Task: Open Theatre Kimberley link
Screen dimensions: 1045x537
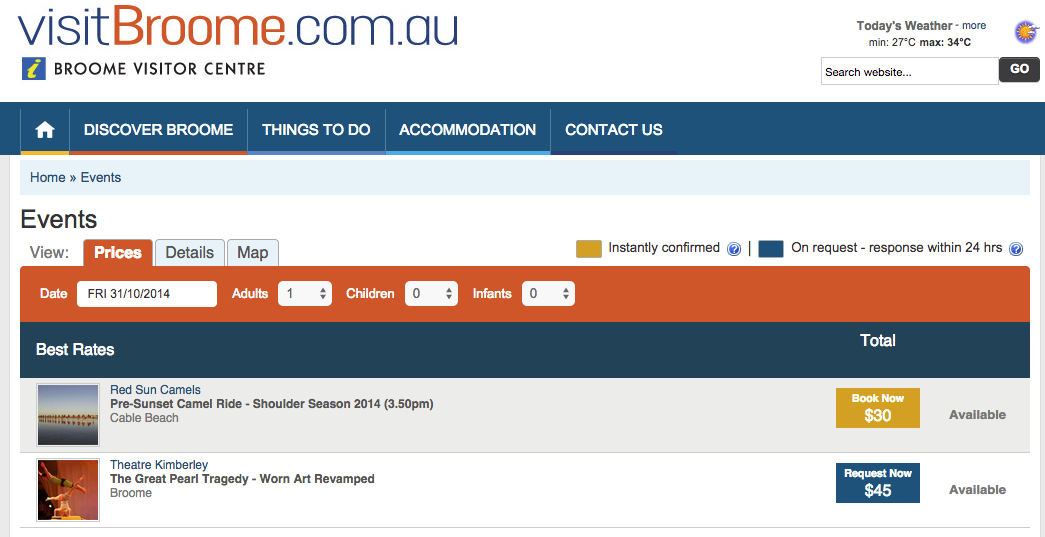Action: click(159, 464)
